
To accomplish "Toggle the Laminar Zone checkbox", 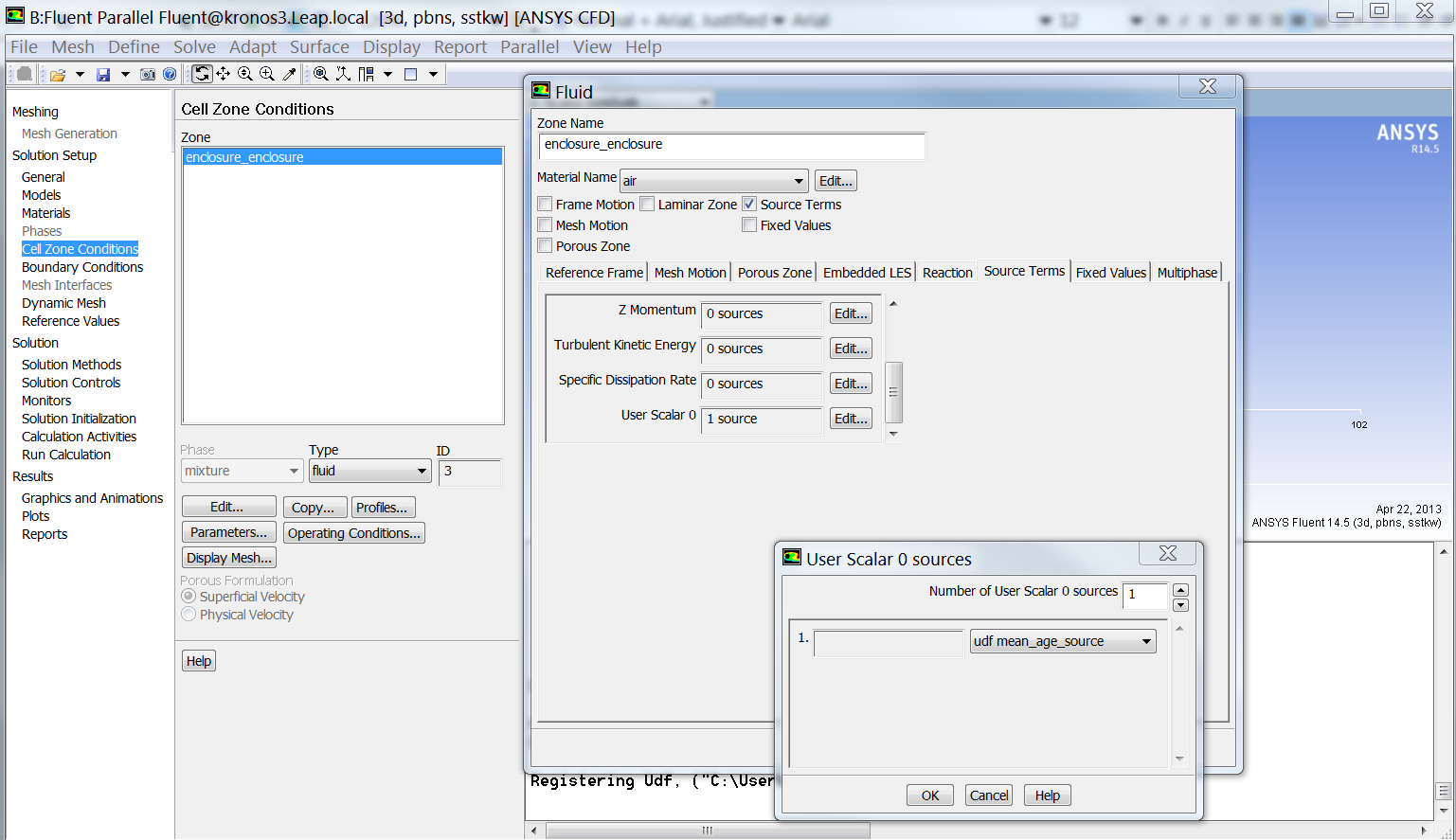I will coord(647,204).
